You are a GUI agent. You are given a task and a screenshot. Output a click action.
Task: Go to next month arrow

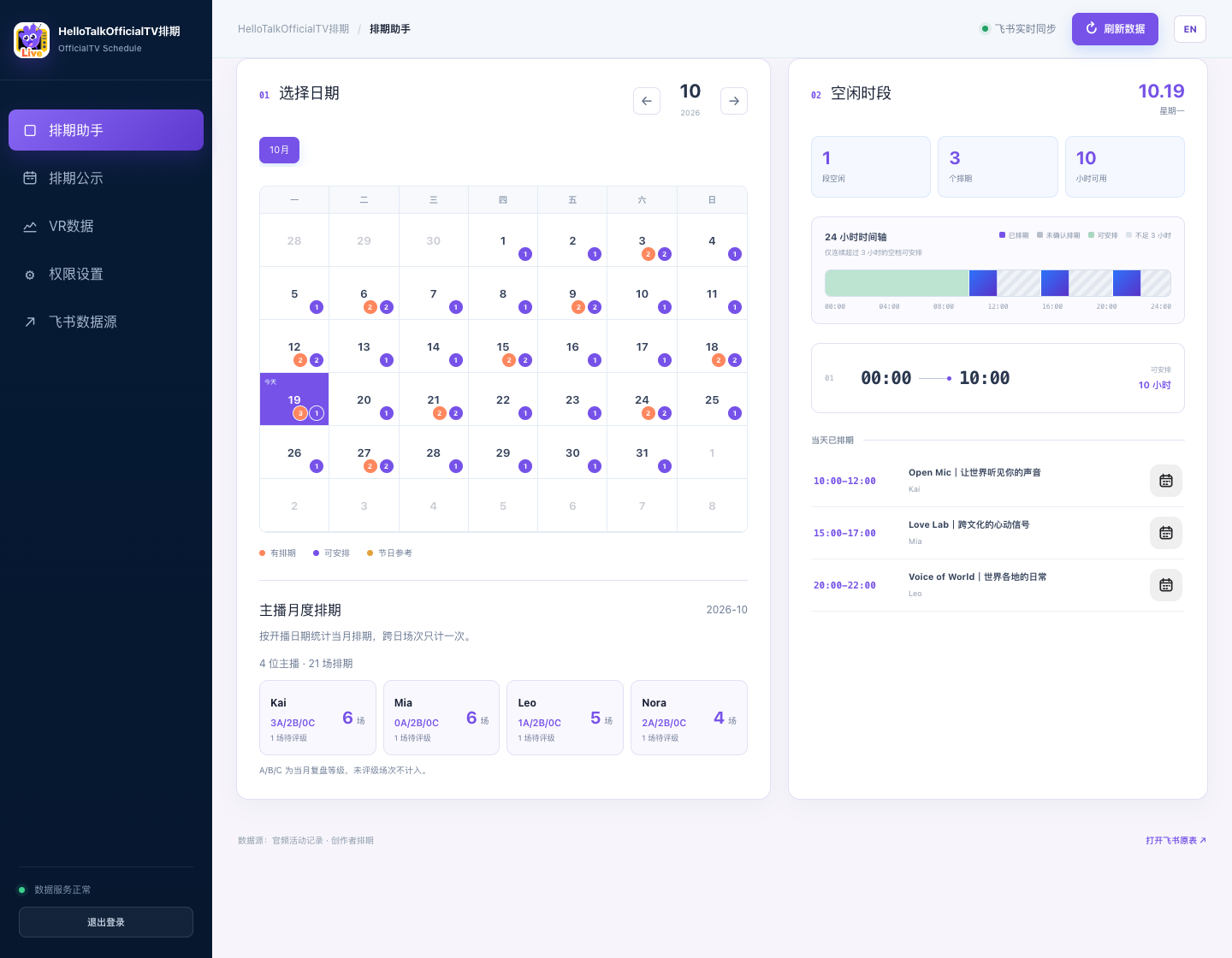[734, 101]
